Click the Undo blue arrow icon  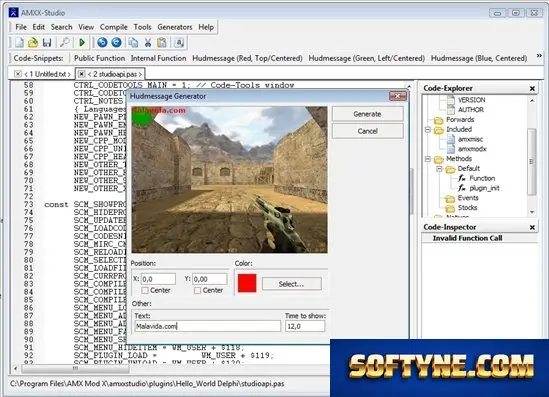(102, 43)
